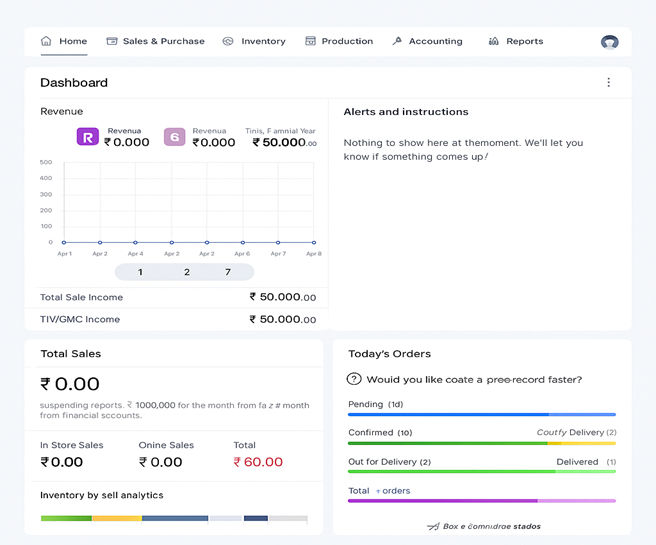Click the help question mark icon

[x=353, y=379]
